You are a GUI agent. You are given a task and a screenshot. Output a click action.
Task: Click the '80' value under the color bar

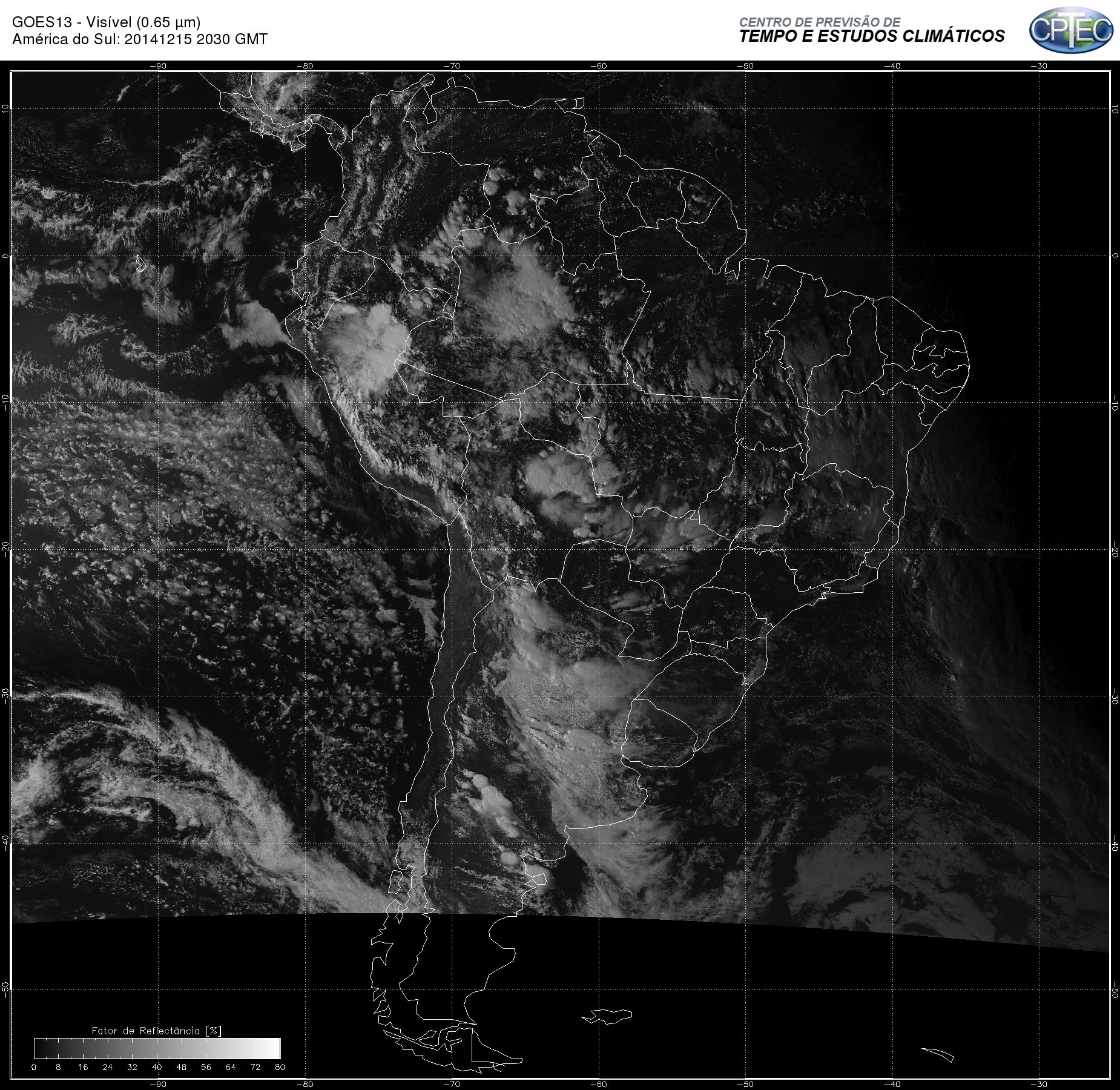pos(280,1067)
